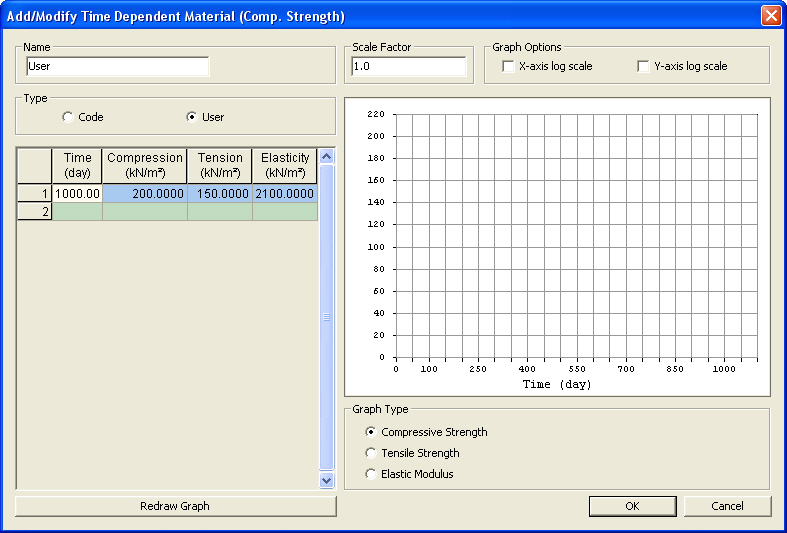Select the Time cell value 1000.00
Viewport: 787px width, 533px height.
(77, 194)
